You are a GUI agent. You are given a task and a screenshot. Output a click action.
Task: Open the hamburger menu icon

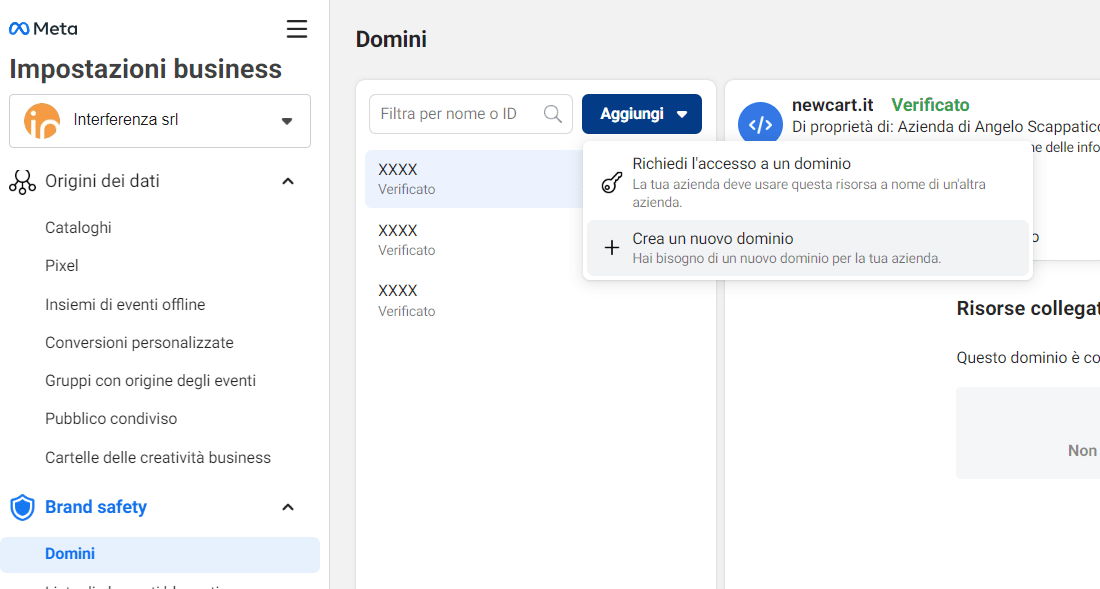point(297,29)
